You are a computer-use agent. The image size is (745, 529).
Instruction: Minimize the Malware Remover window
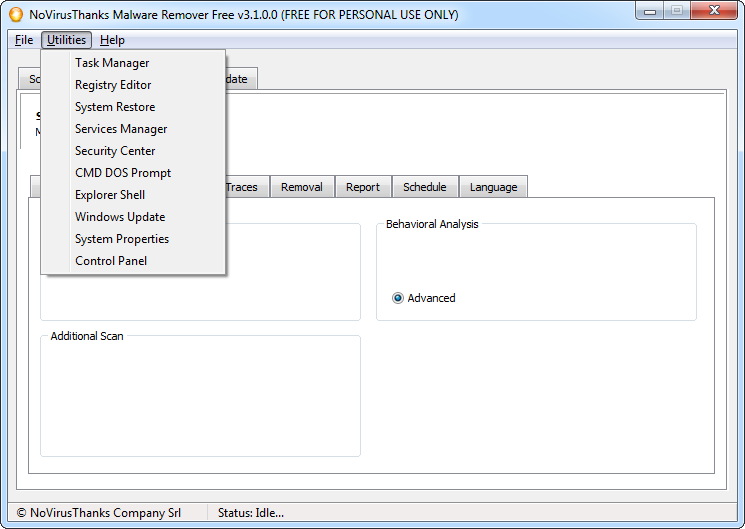(650, 11)
